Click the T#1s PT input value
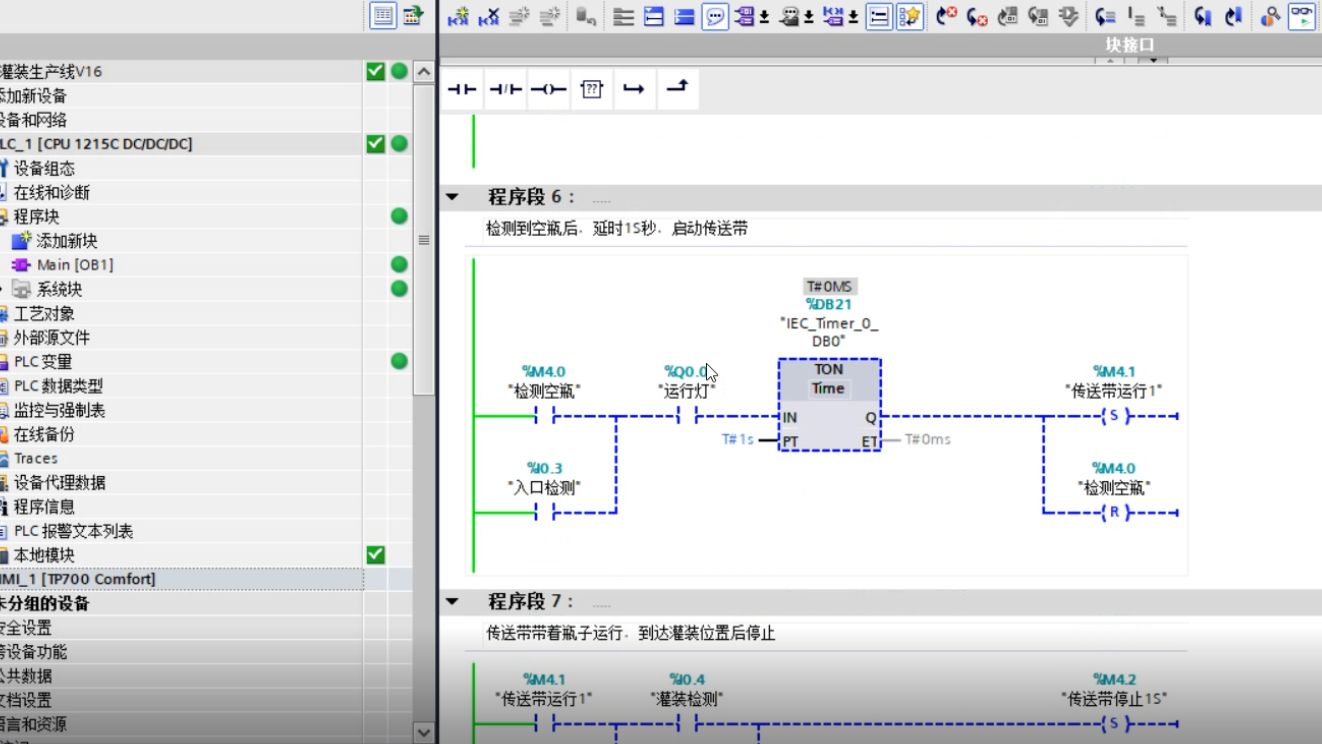The image size is (1322, 744). (x=738, y=439)
